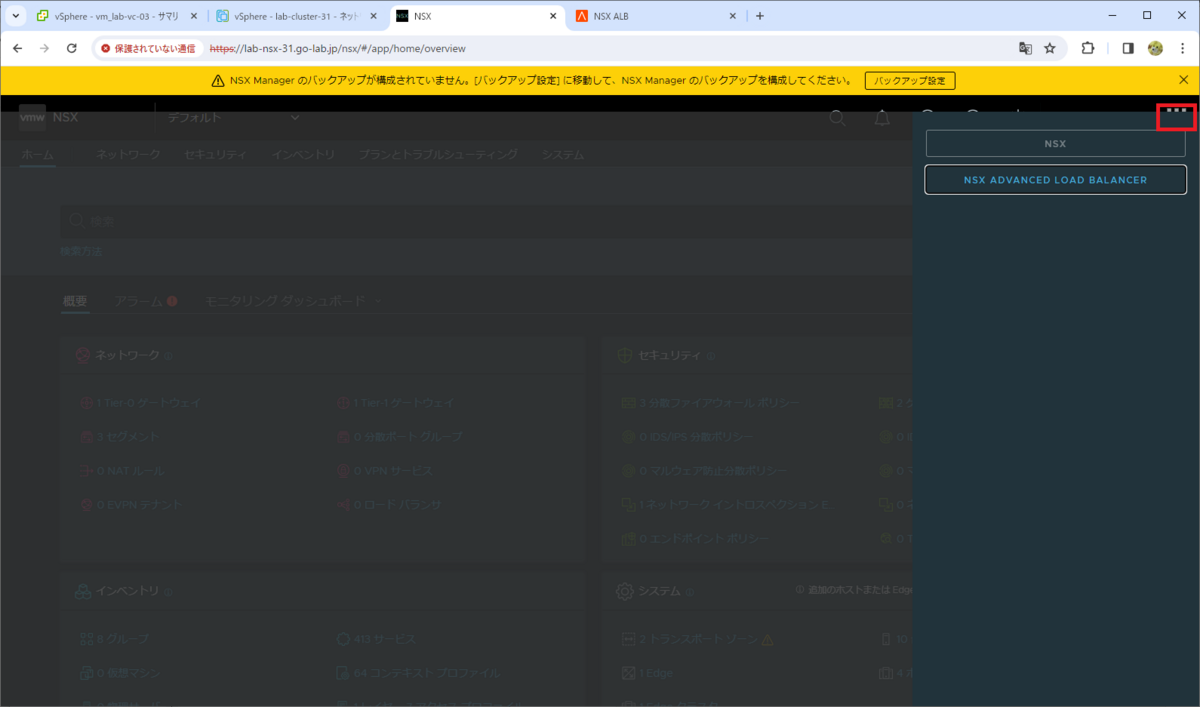
Task: Open the 概要 sub-tab
Action: 75,301
